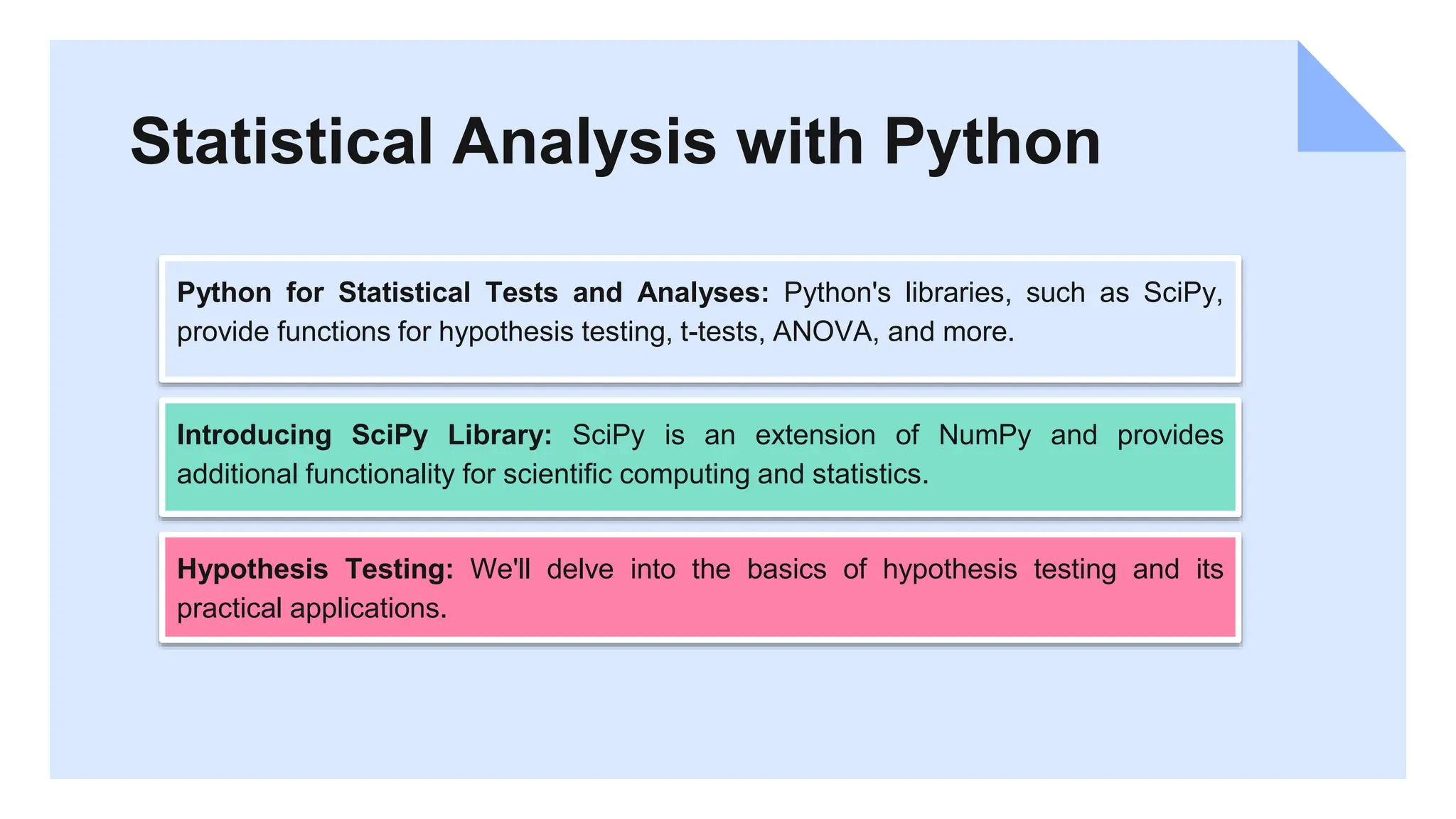Click the word 'delve' in the pink box

579,569
